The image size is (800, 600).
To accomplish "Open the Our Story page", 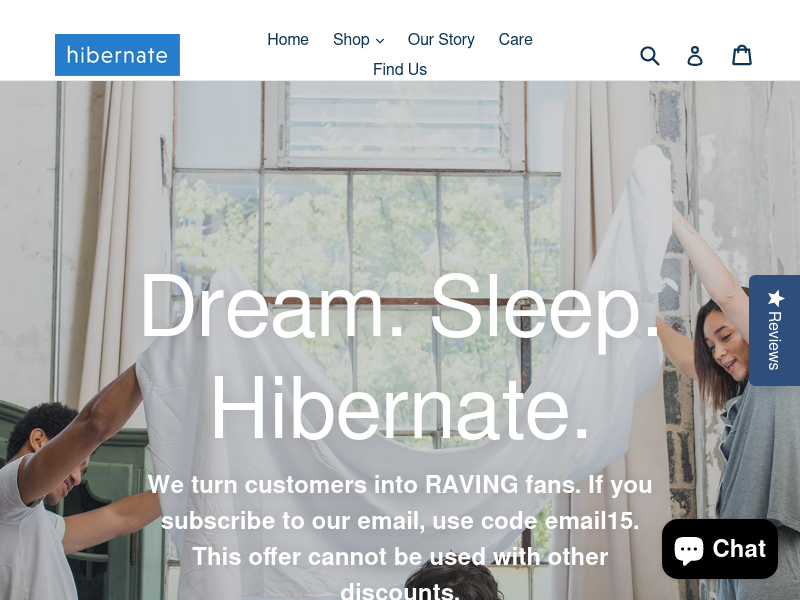I will pos(441,39).
